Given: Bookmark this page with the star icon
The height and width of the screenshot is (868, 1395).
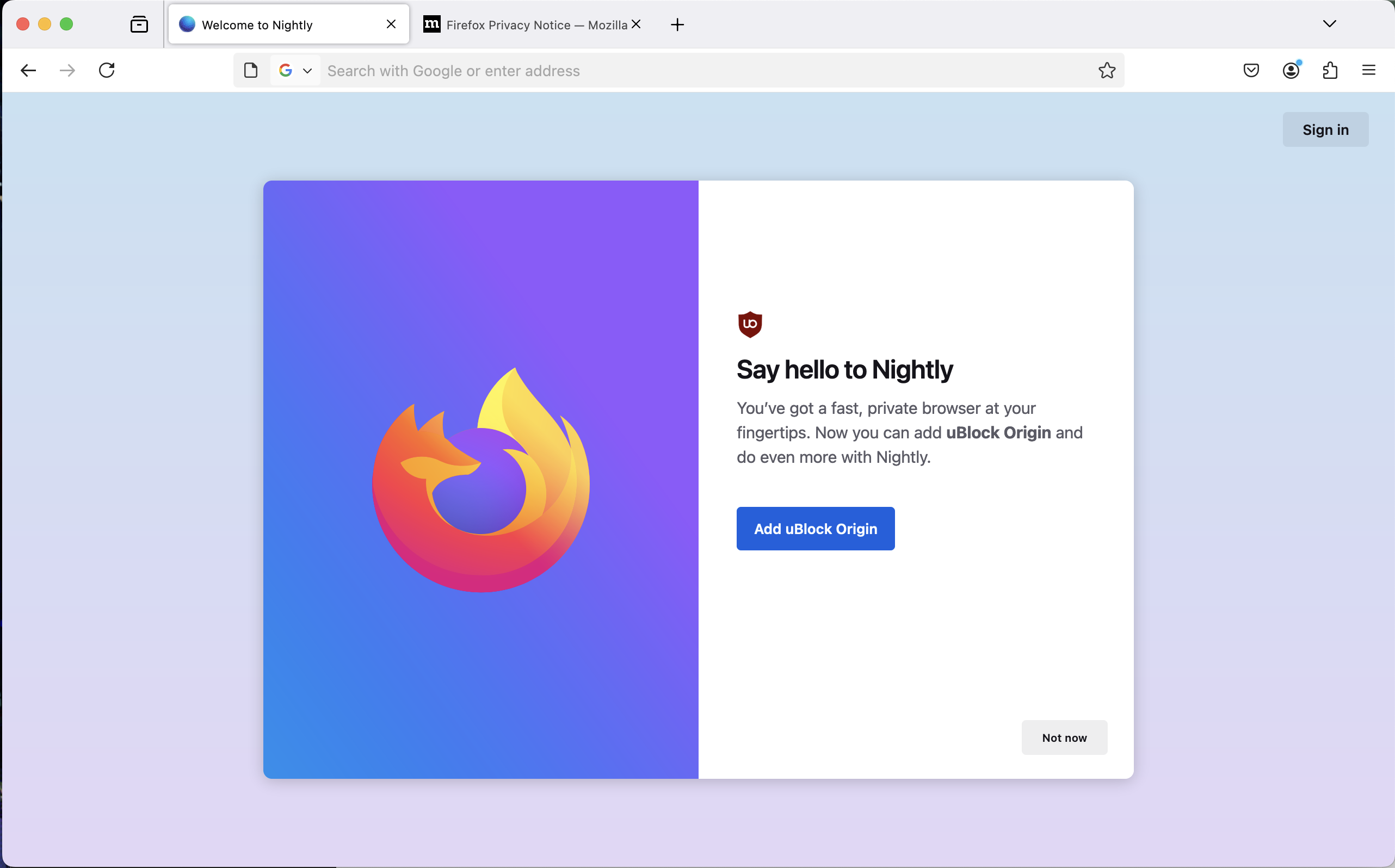Looking at the screenshot, I should [1107, 70].
